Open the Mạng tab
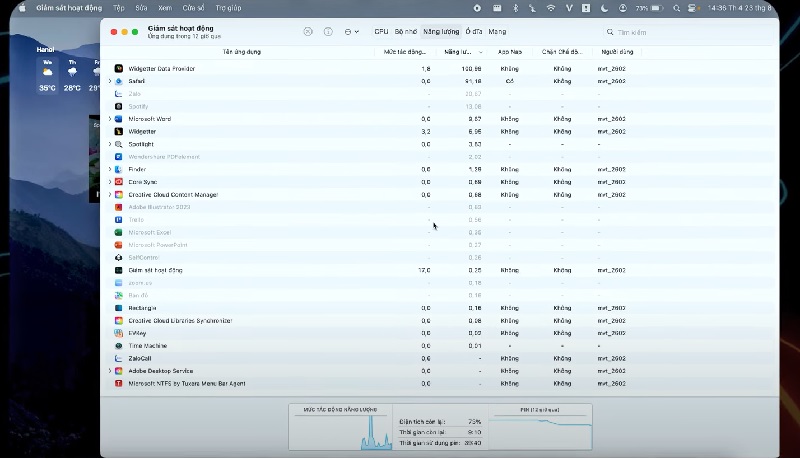This screenshot has height=459, width=800. pos(496,32)
